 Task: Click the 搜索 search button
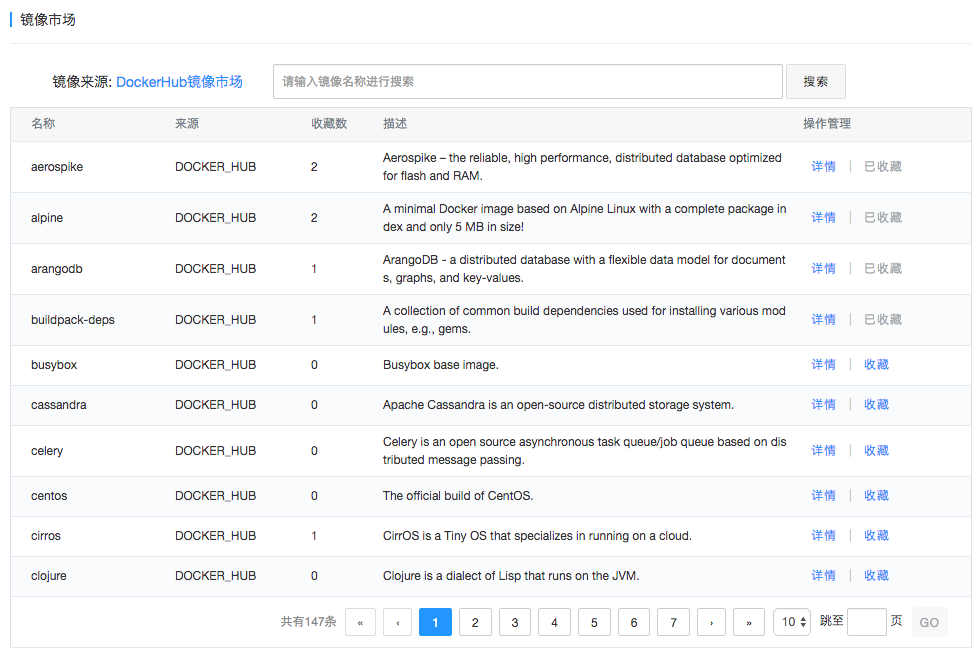pos(815,82)
